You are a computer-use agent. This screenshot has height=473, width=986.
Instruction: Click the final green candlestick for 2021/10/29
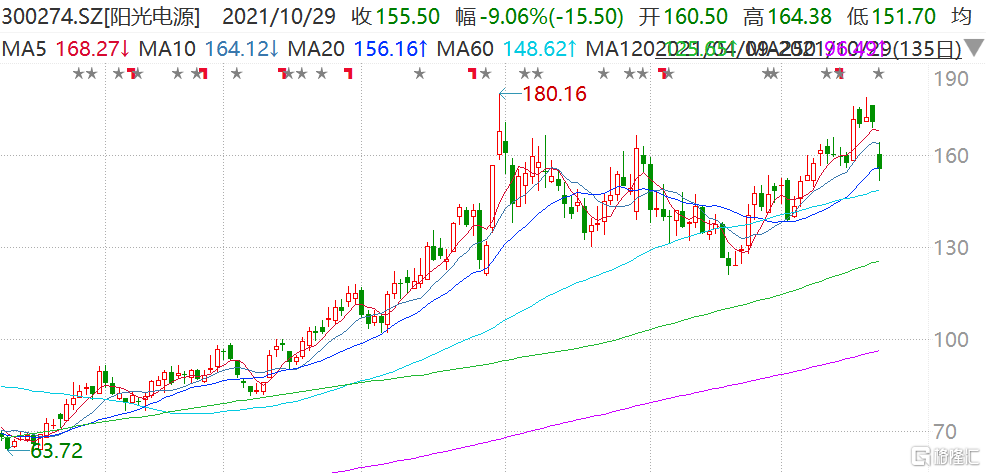click(880, 161)
